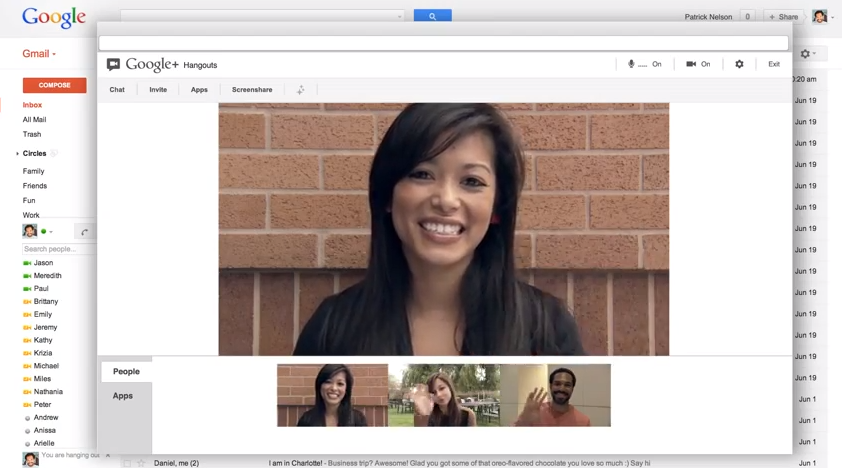Open All Mail folder
Viewport: 842px width, 468px height.
34,119
